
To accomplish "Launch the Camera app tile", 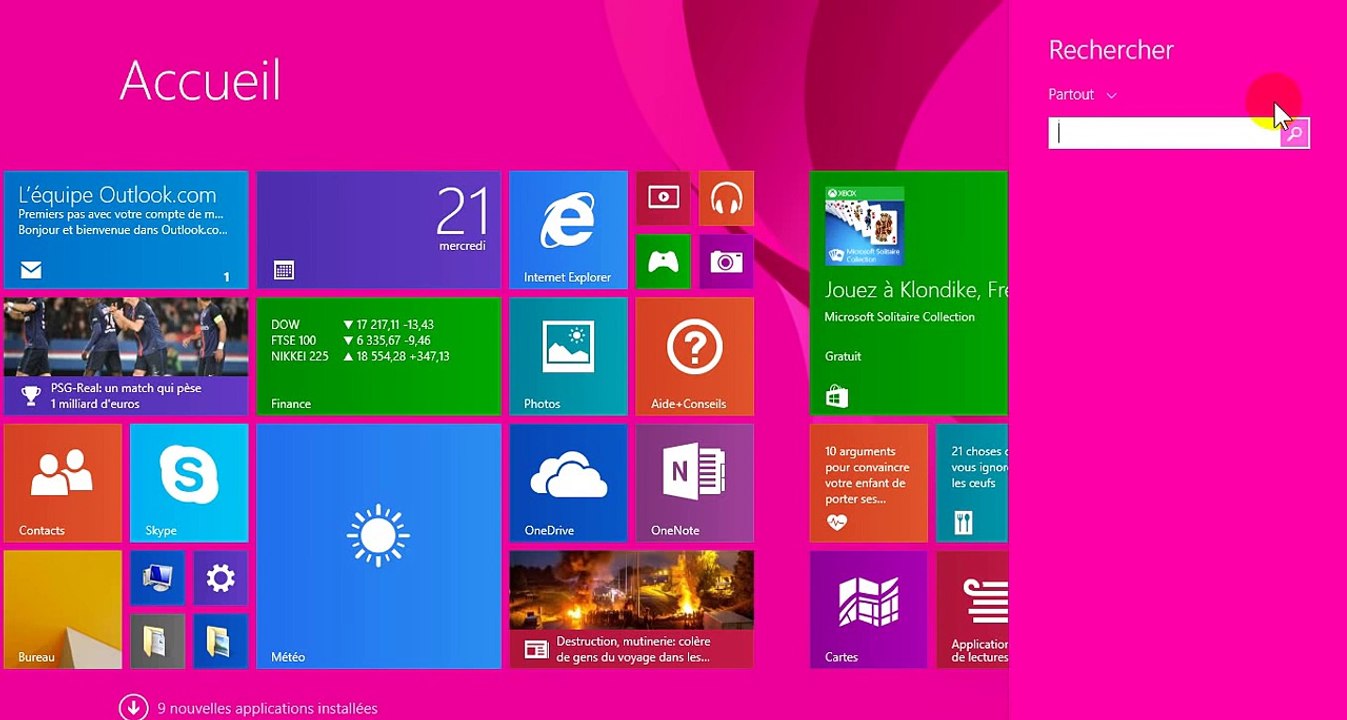I will (726, 262).
